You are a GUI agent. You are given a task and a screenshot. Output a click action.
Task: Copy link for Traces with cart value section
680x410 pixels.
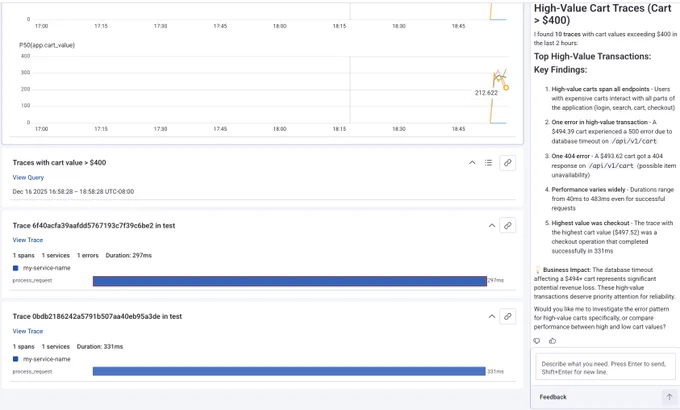click(507, 163)
